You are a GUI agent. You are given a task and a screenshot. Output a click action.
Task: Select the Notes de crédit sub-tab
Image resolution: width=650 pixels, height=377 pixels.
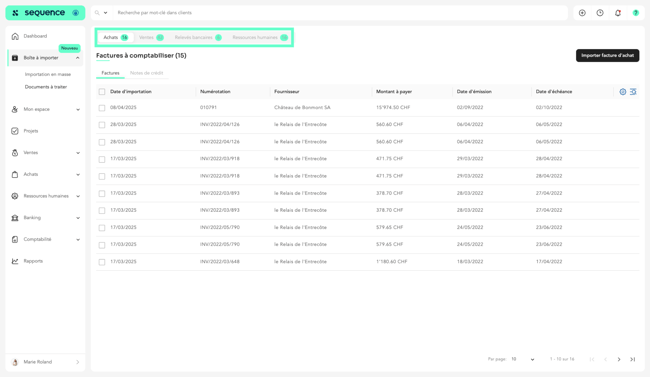coord(146,73)
